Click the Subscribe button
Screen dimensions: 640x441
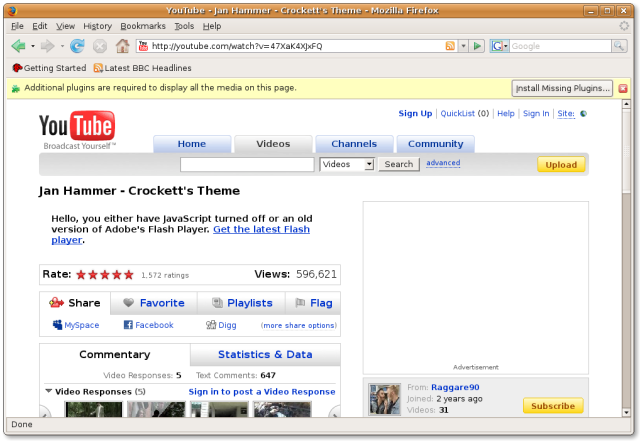click(x=553, y=406)
